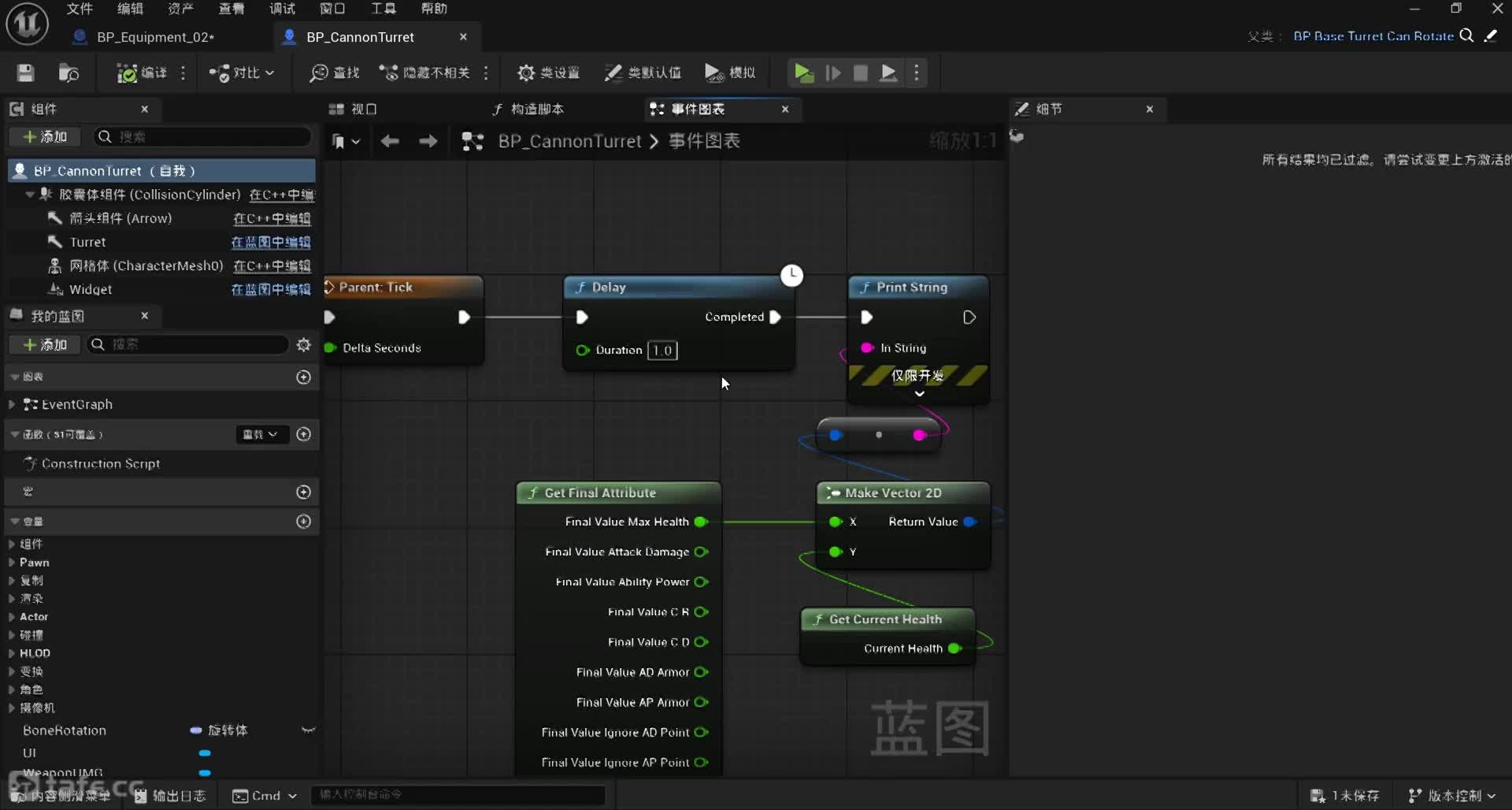The height and width of the screenshot is (810, 1512).
Task: Switch to the Construction Script tab
Action: [528, 109]
